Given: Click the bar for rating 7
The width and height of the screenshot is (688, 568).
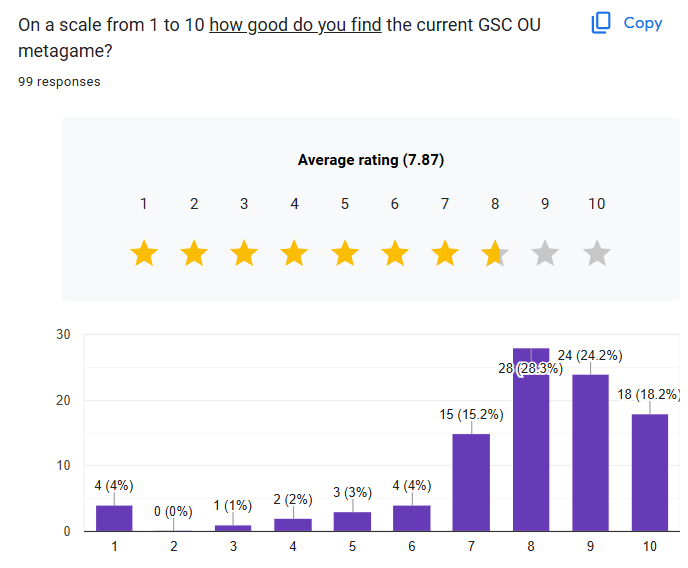Looking at the screenshot, I should 471,482.
